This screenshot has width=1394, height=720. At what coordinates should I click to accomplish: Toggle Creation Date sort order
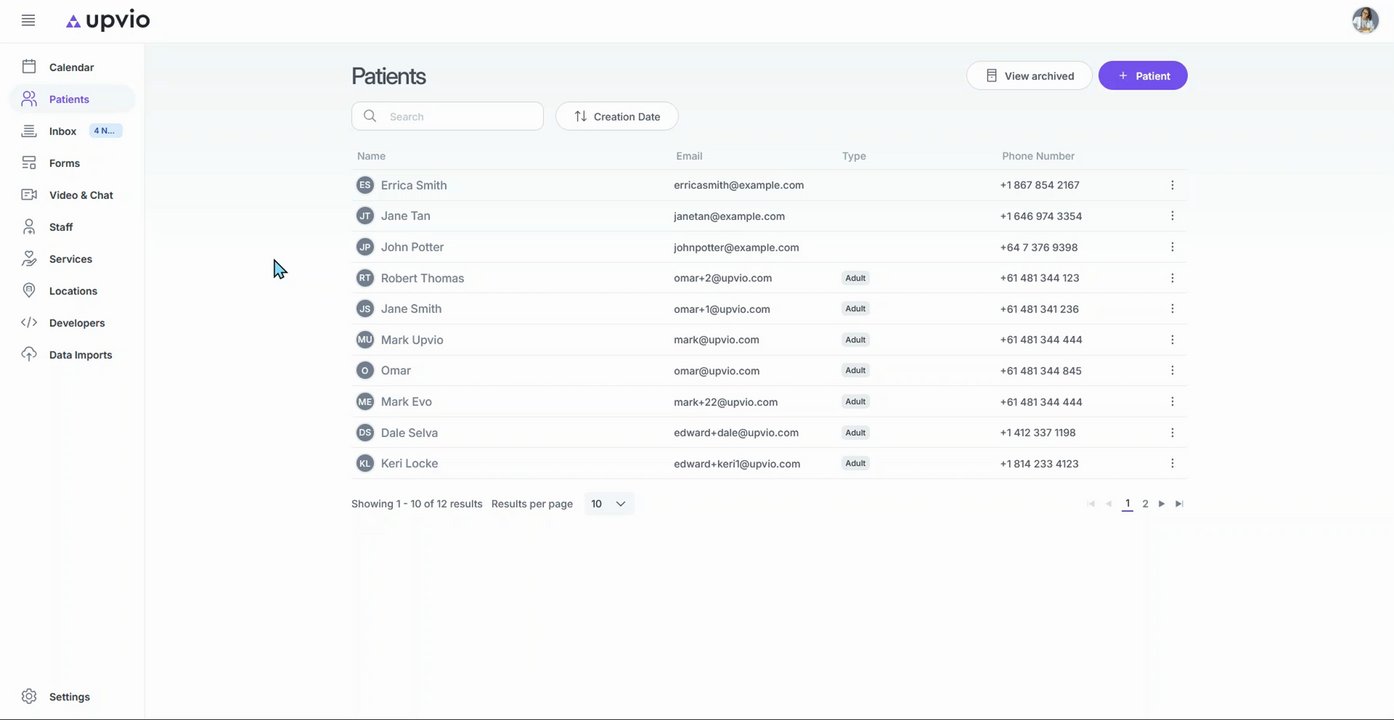[x=617, y=116]
